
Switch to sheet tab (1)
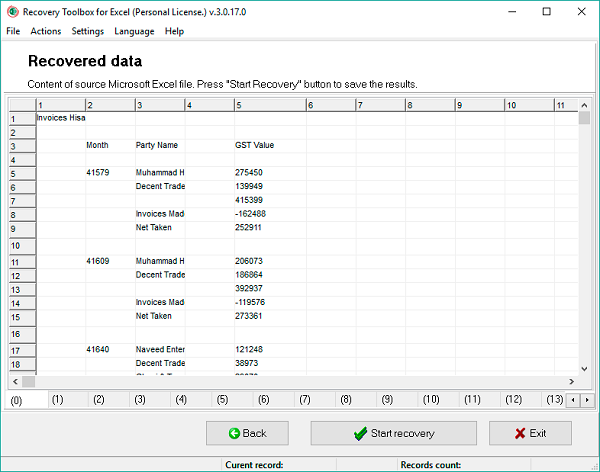[58, 400]
